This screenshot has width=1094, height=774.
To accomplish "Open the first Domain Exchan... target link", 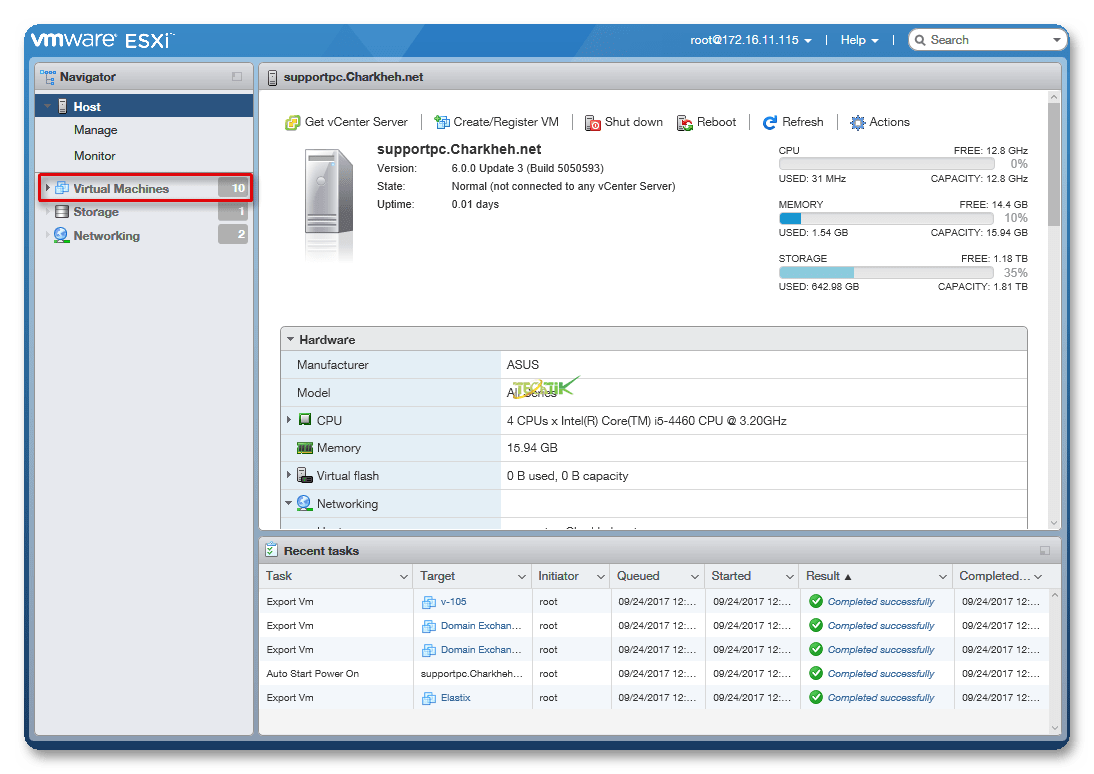I will pyautogui.click(x=481, y=626).
